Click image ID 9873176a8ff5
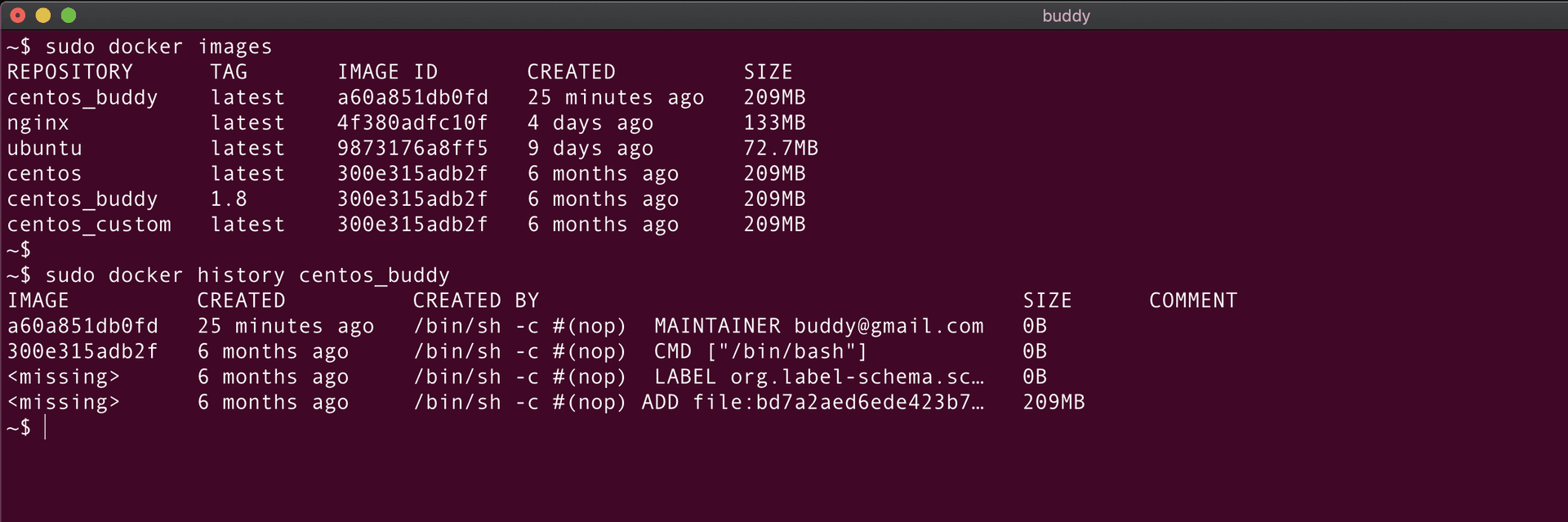1568x522 pixels. [x=412, y=149]
